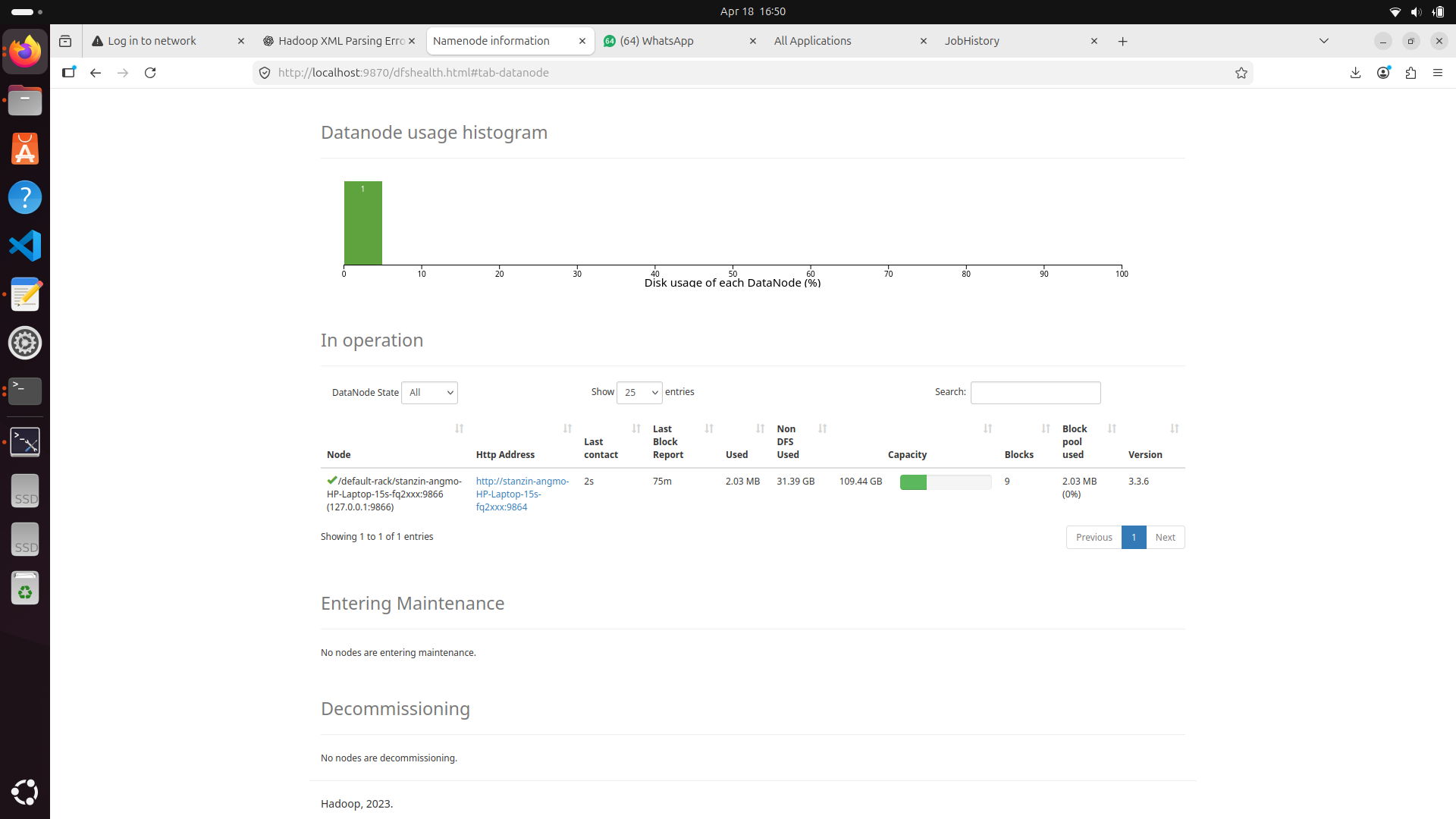1456x819 pixels.
Task: Open the stanzin-angmo-HP-Laptop datanode link
Action: click(x=522, y=494)
